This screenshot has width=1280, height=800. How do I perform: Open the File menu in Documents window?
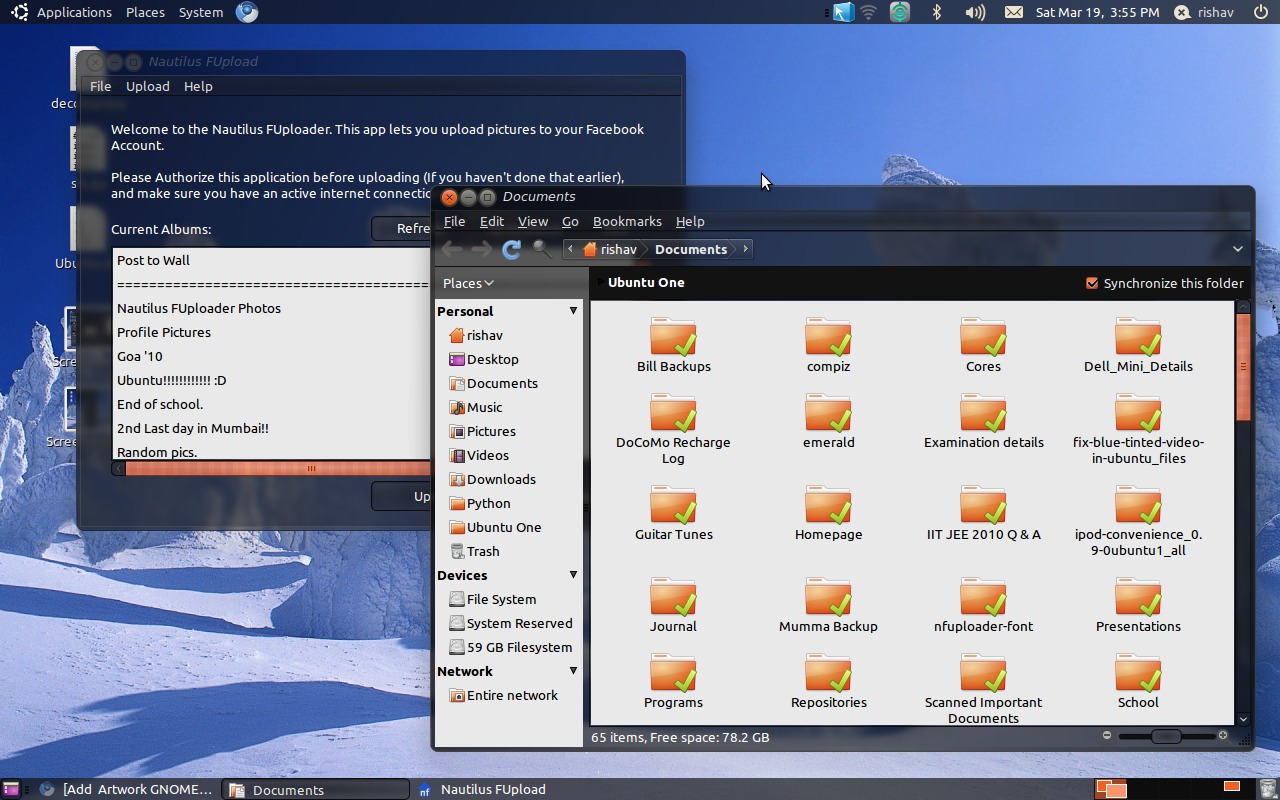[454, 221]
